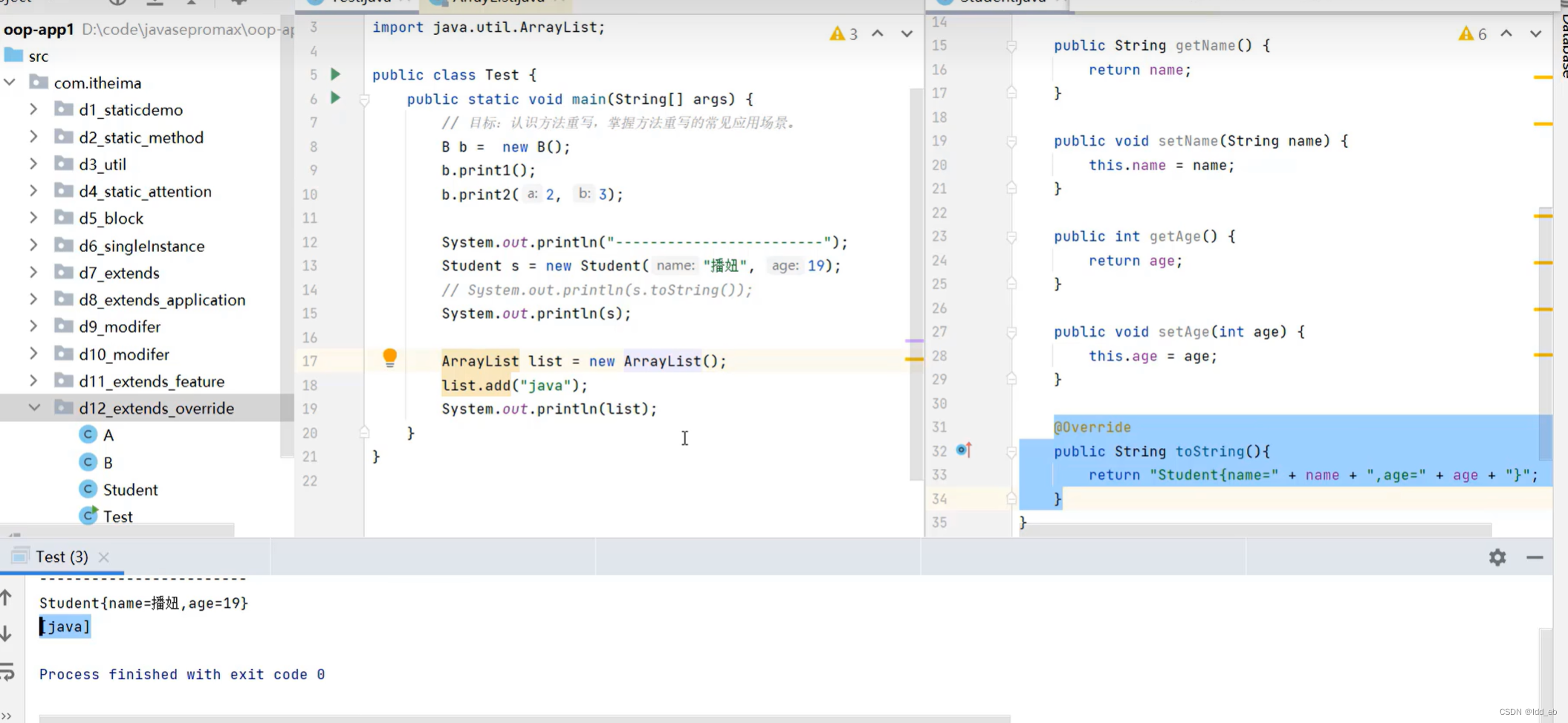The height and width of the screenshot is (723, 1568).
Task: Expand the d8_extends_application package
Action: click(33, 299)
